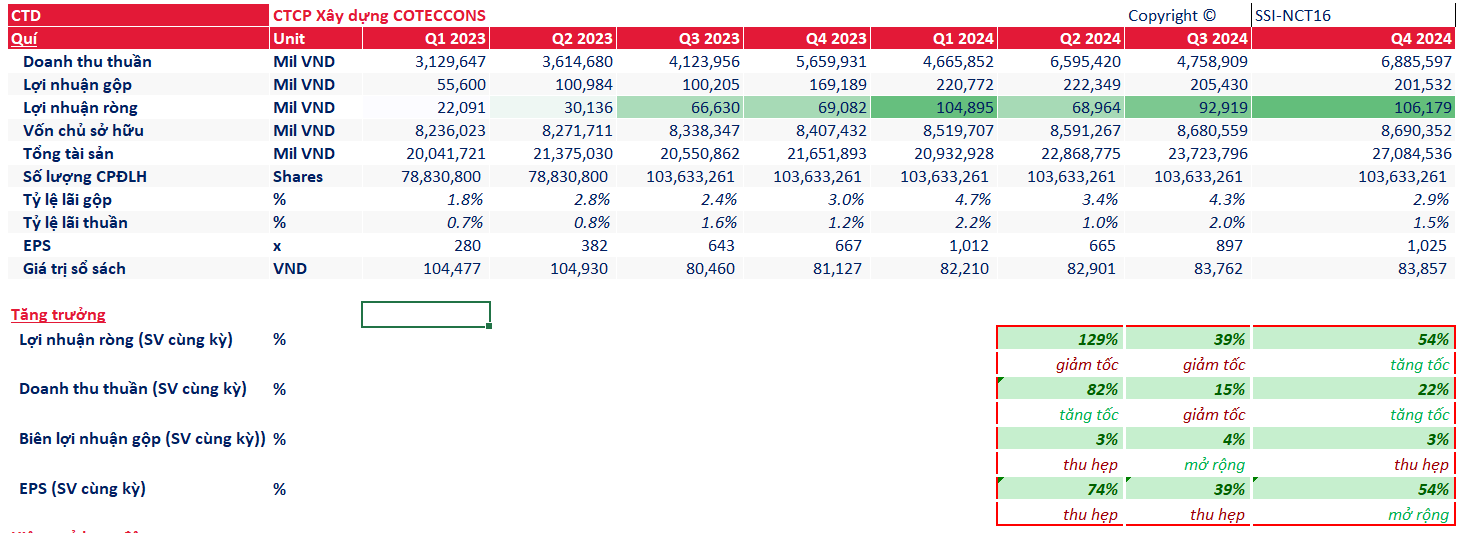1474x533 pixels.
Task: Click 'mở rộng' under the 4% cell
Action: tap(1216, 465)
